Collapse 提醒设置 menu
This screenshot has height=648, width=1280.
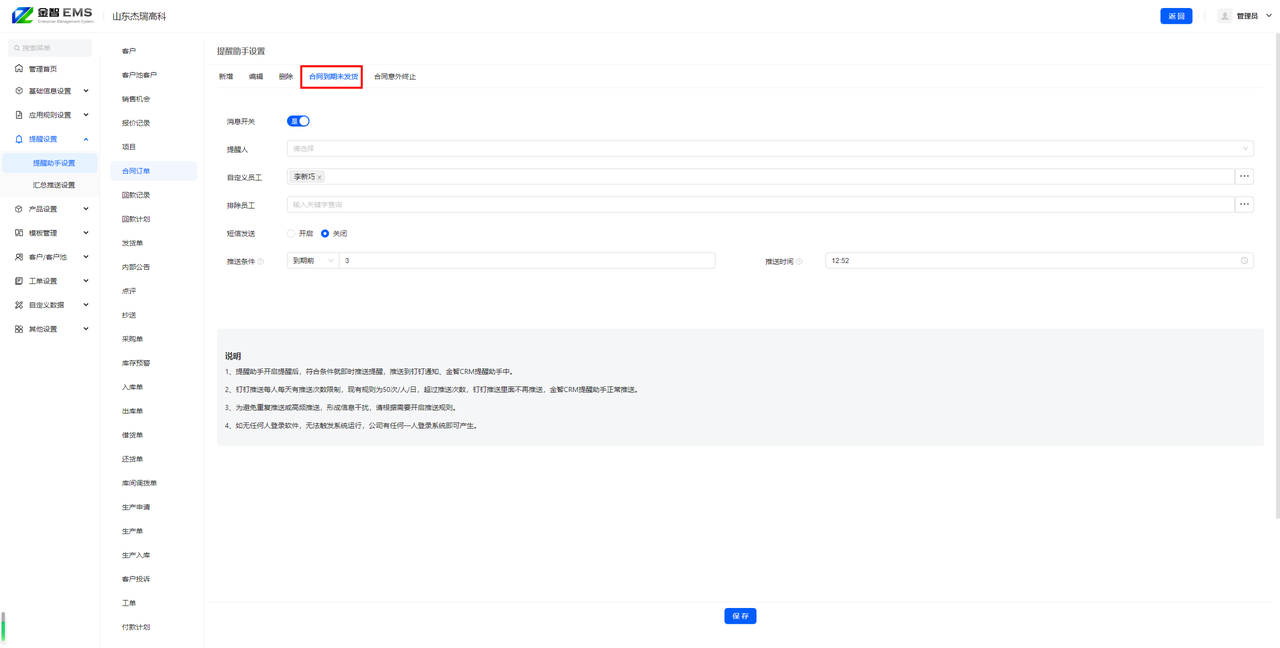86,139
